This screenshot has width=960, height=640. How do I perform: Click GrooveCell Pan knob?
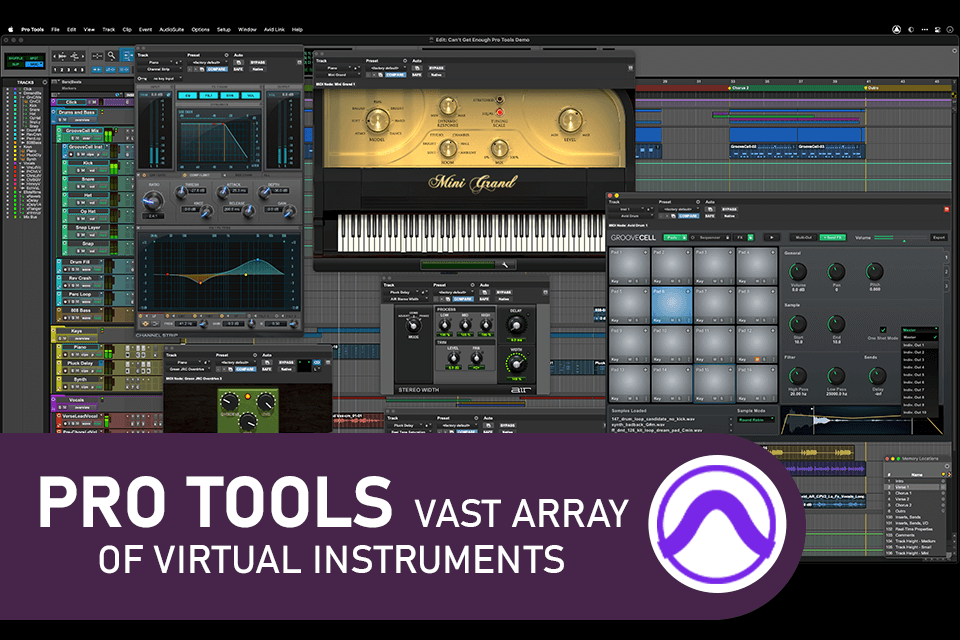click(x=836, y=271)
